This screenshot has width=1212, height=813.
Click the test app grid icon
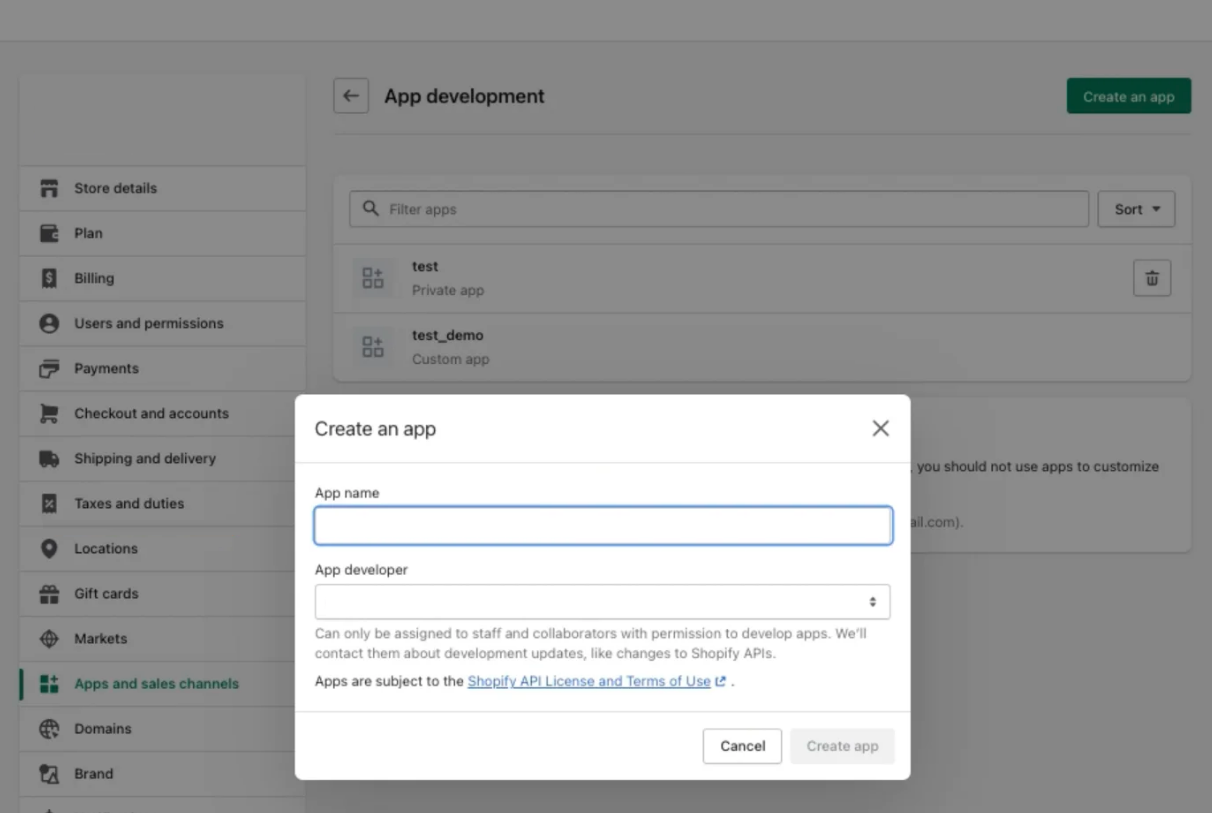click(373, 278)
